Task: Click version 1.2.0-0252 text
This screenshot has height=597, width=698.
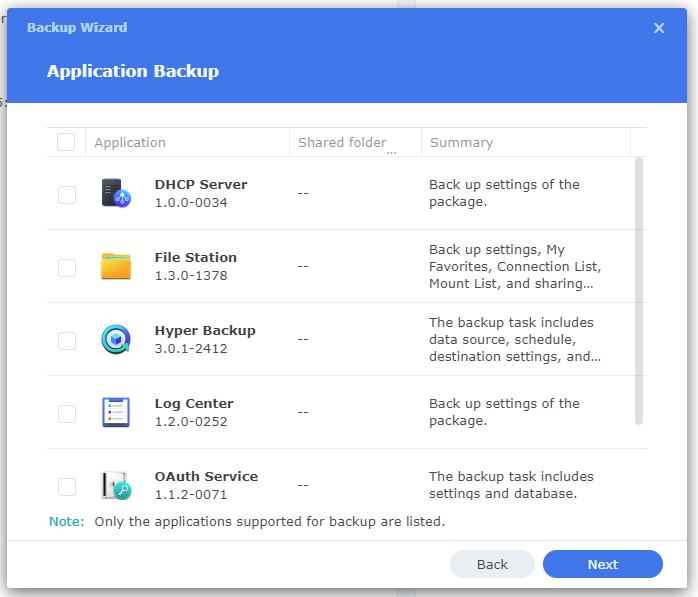Action: coord(191,422)
